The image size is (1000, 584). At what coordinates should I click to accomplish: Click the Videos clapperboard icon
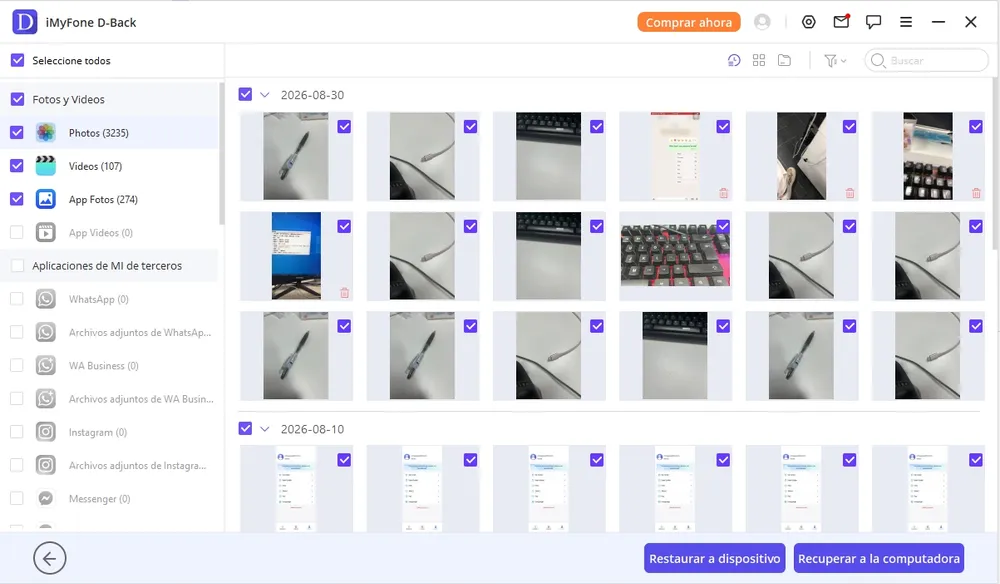tap(45, 166)
